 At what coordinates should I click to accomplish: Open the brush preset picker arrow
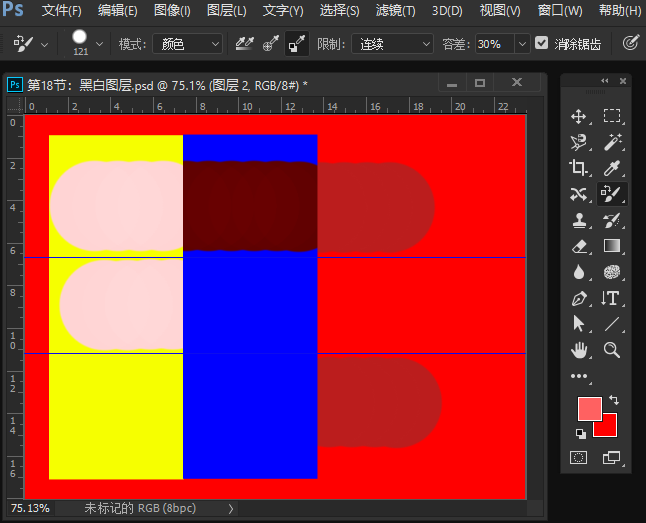pyautogui.click(x=99, y=44)
